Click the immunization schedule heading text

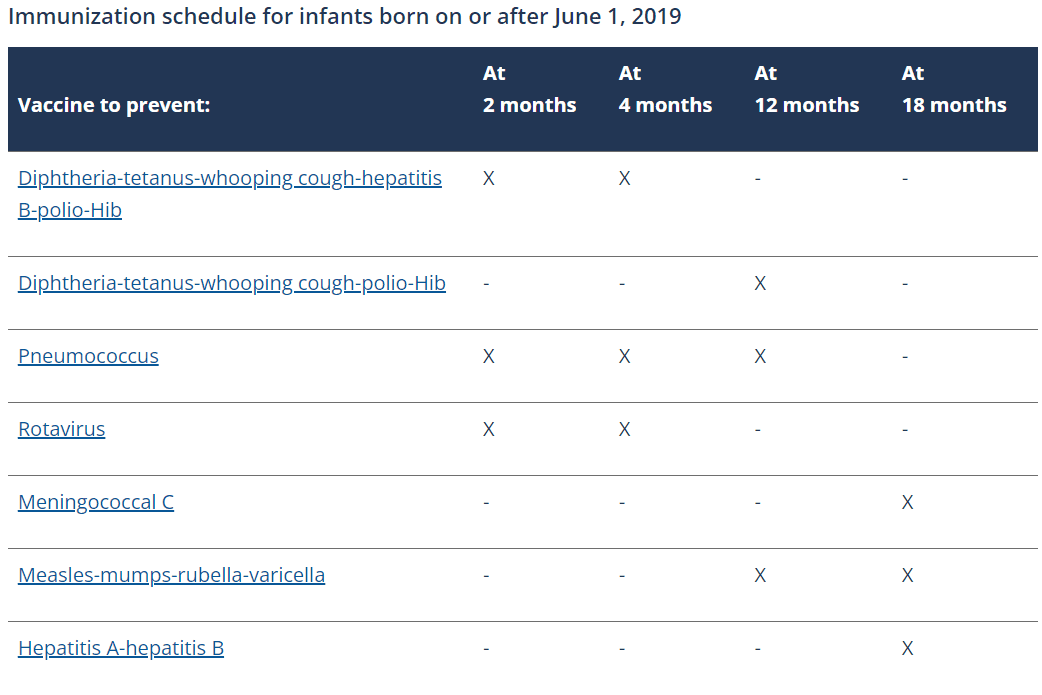pyautogui.click(x=345, y=17)
